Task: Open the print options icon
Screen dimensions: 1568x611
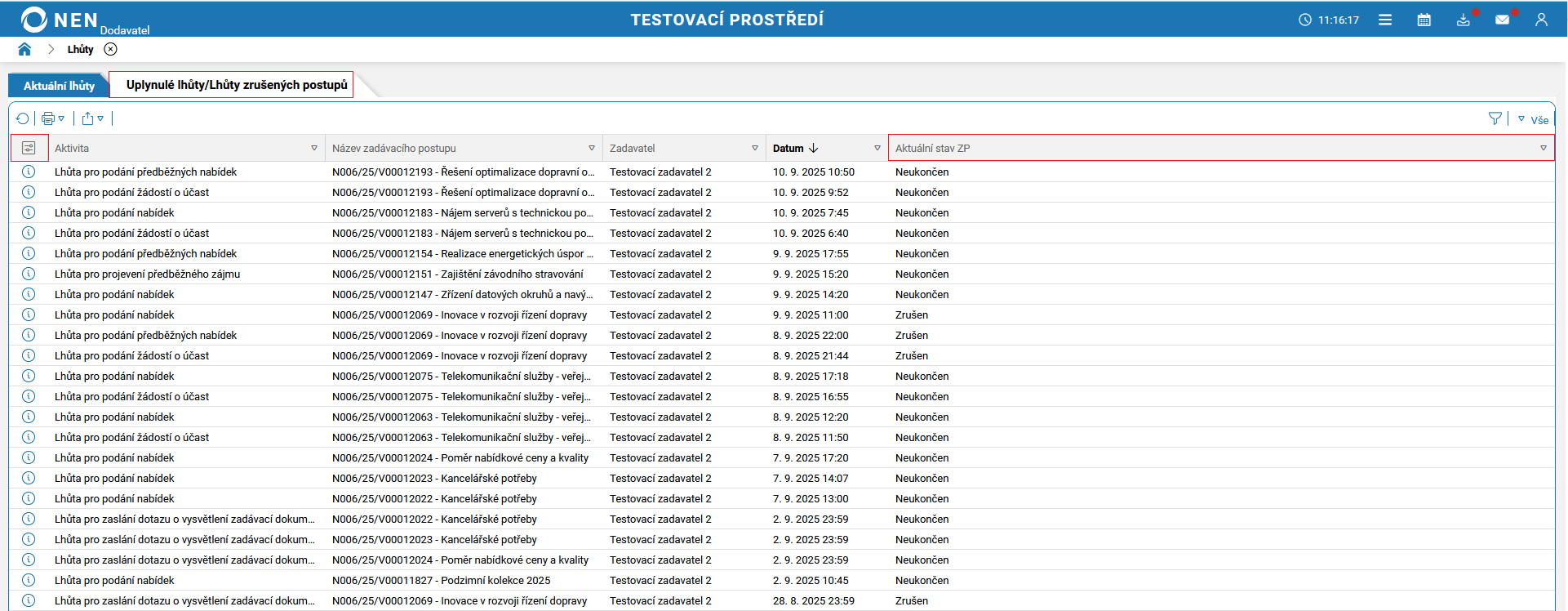Action: [49, 118]
